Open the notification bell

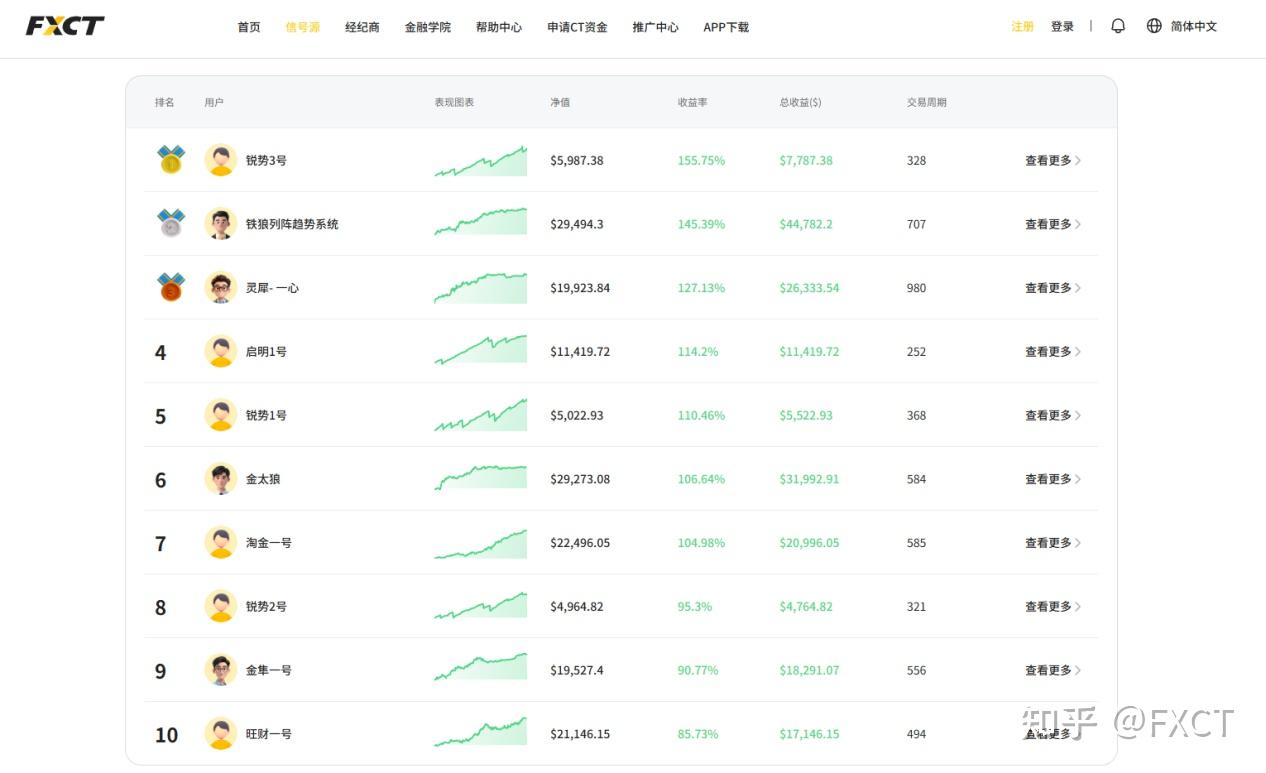(1118, 26)
